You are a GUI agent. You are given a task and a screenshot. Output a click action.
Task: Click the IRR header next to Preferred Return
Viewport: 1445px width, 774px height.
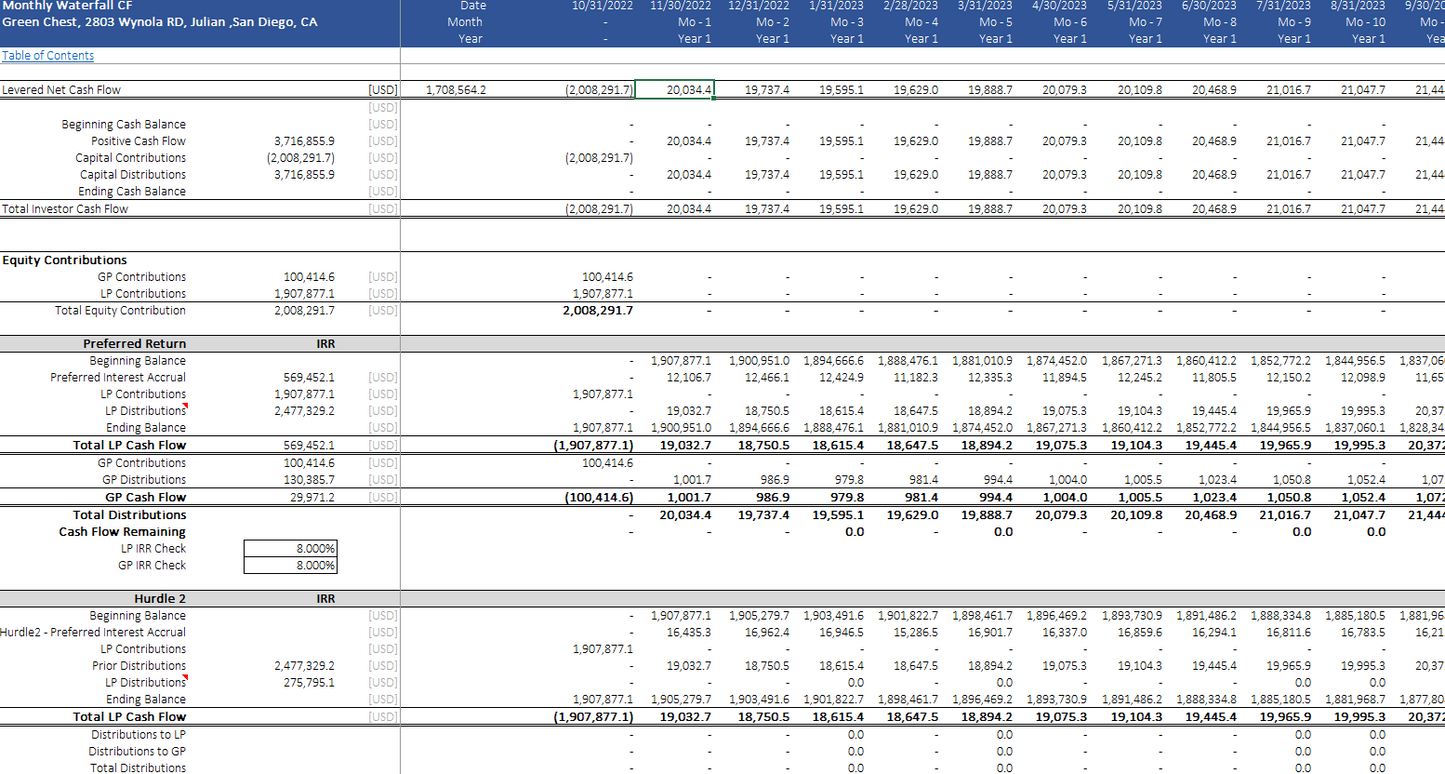pos(324,344)
